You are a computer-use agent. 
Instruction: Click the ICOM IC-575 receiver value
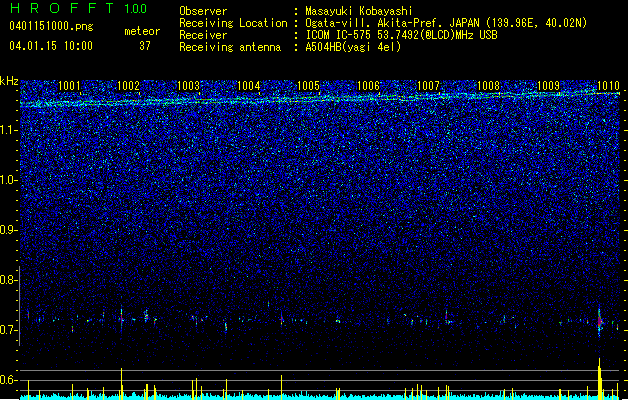401,35
